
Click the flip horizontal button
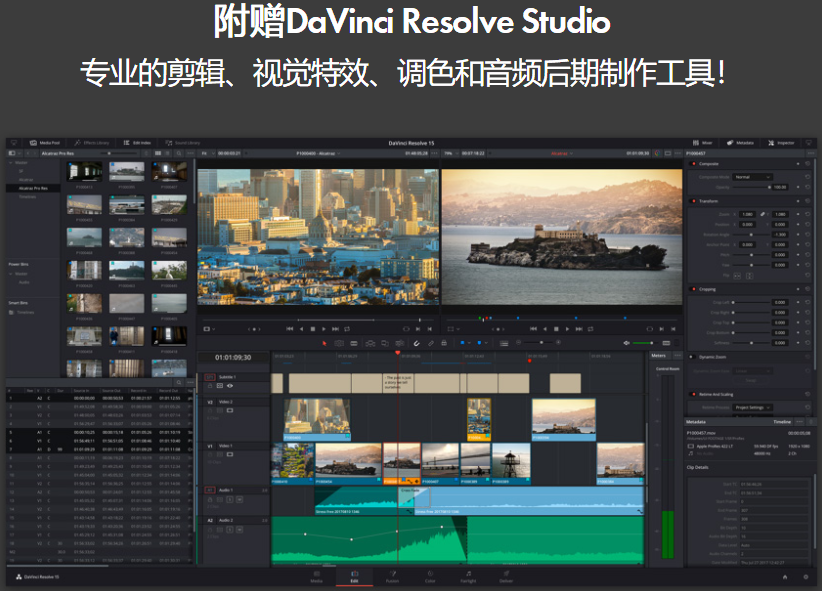(737, 275)
